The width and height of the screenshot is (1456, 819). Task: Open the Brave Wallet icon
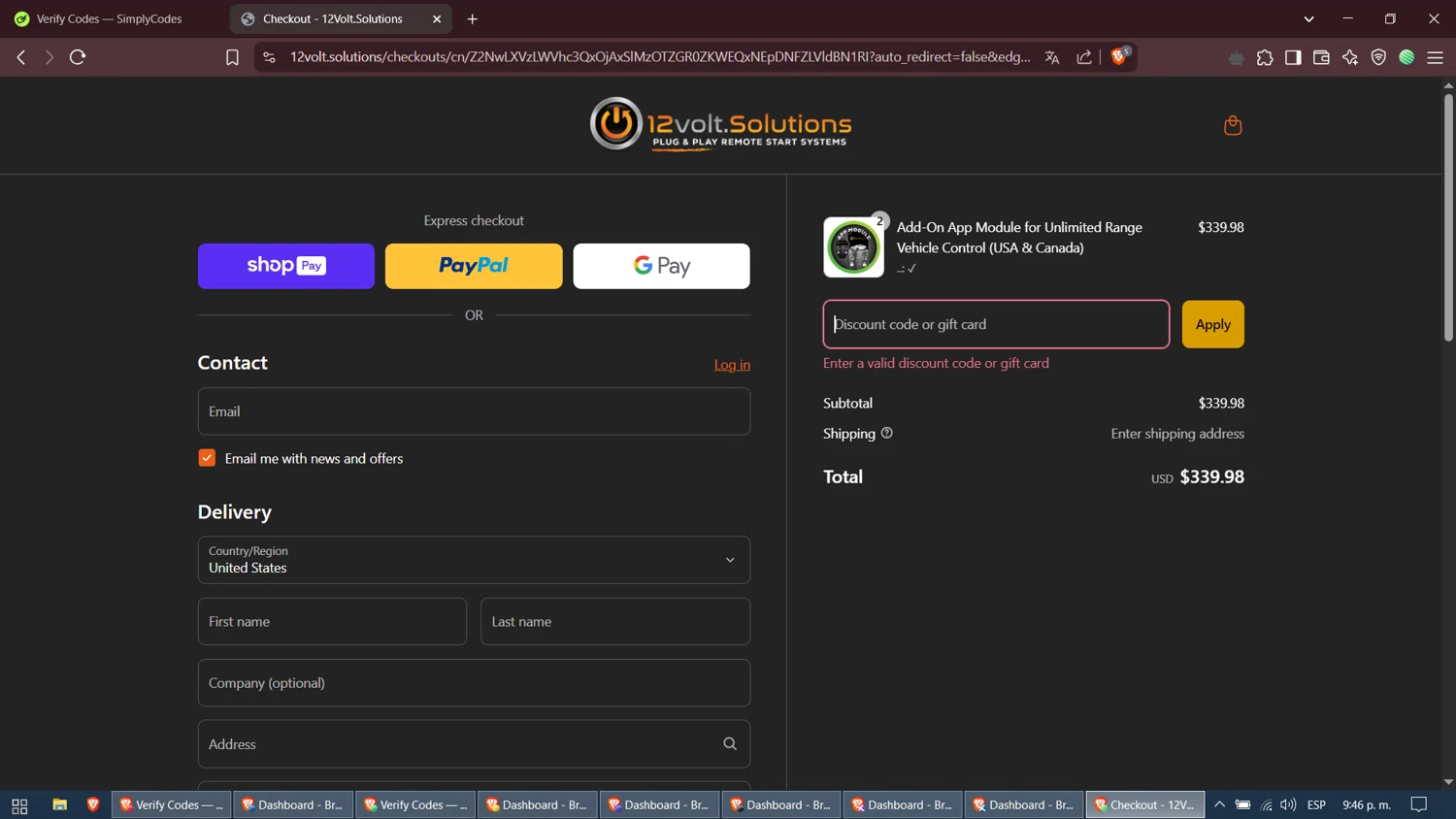click(1321, 57)
